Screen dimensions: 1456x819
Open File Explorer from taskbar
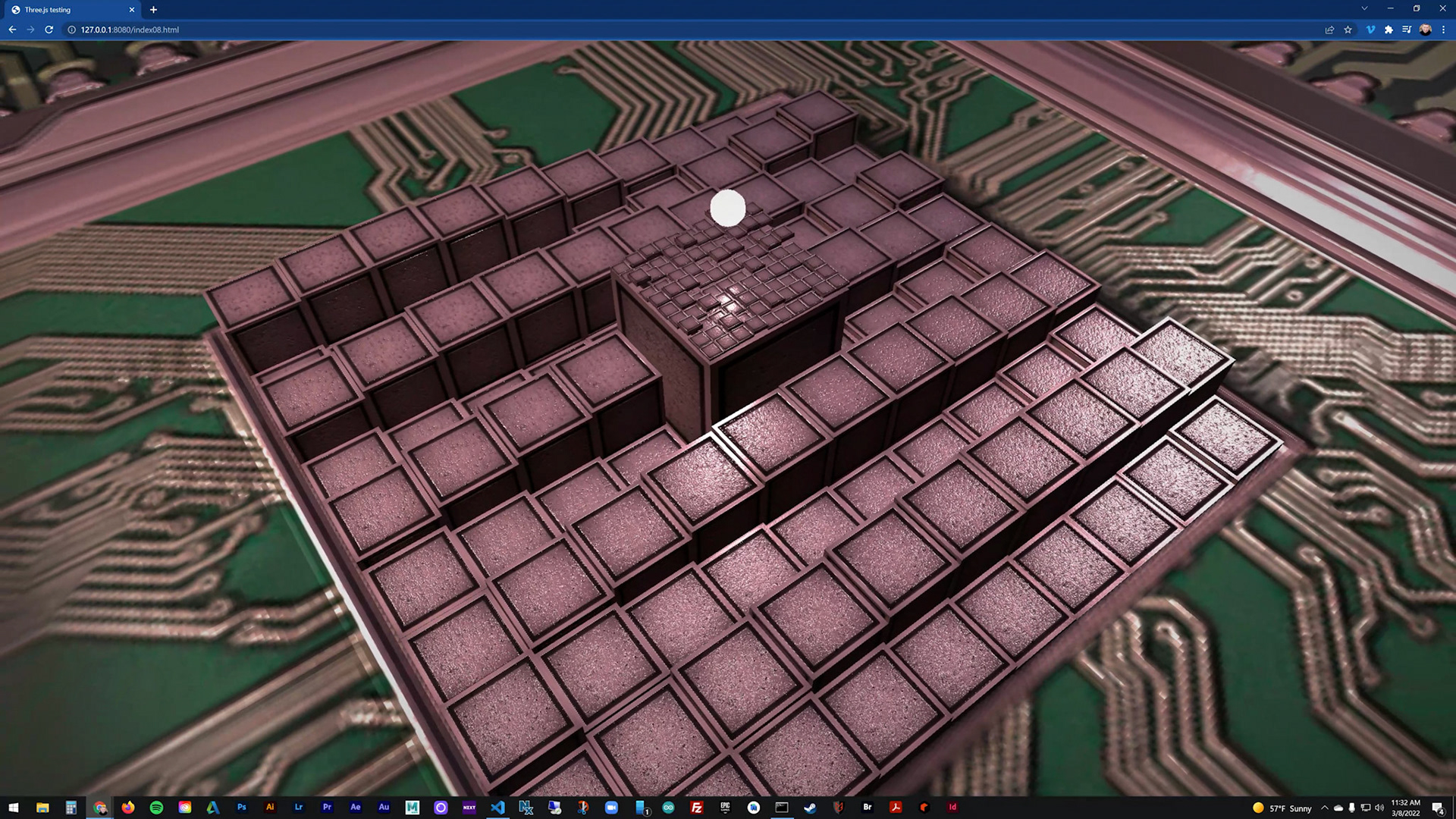(42, 807)
